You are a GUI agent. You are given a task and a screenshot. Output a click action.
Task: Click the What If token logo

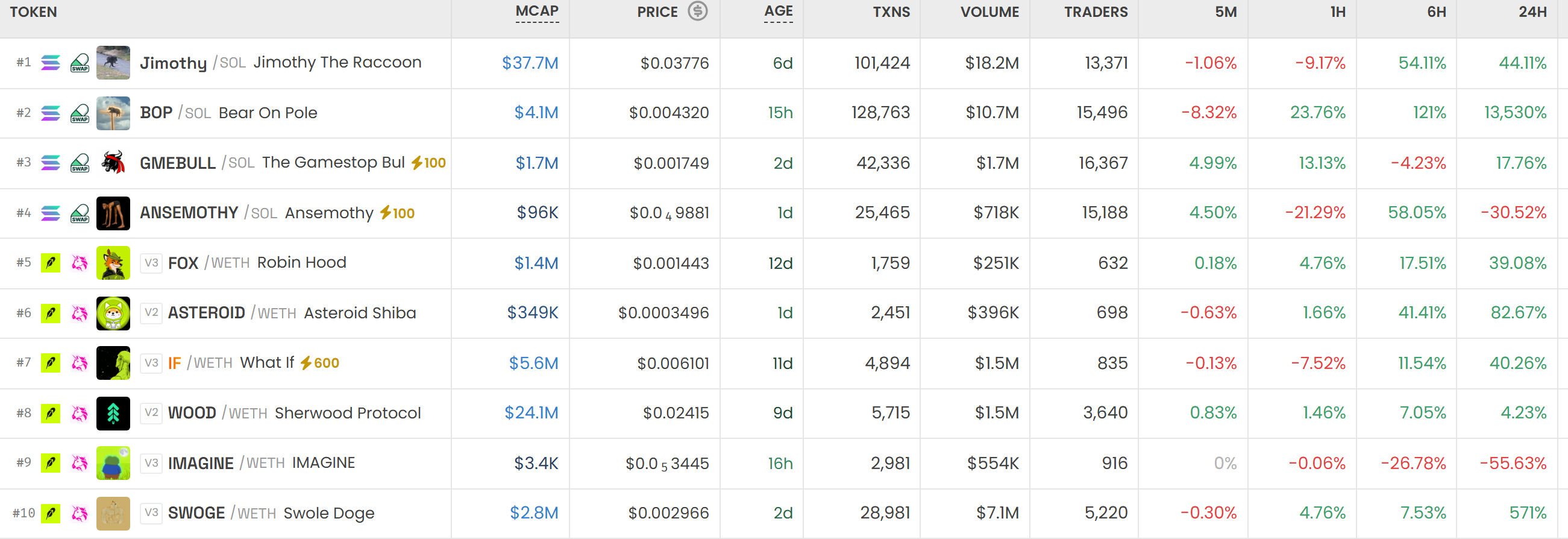click(x=113, y=363)
